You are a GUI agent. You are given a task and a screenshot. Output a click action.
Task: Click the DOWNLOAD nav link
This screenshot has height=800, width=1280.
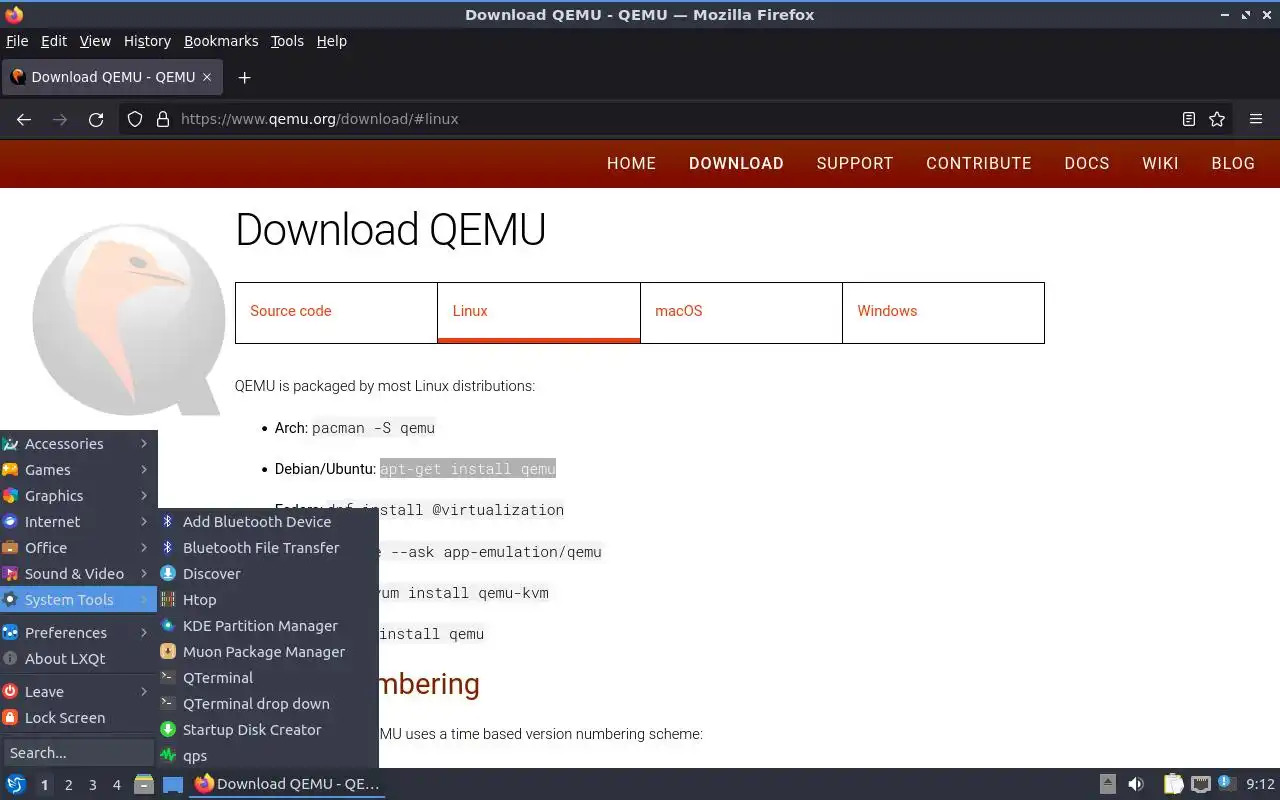click(736, 163)
